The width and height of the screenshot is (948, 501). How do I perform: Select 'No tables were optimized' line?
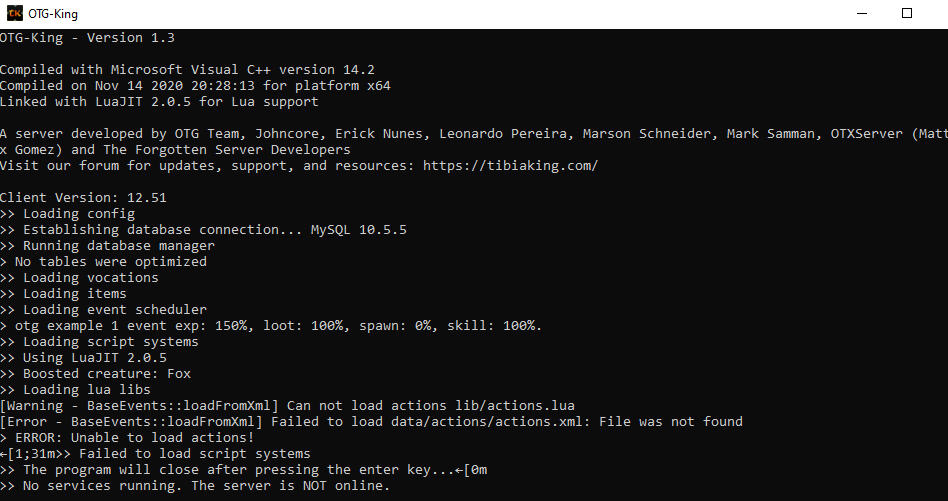click(x=103, y=262)
